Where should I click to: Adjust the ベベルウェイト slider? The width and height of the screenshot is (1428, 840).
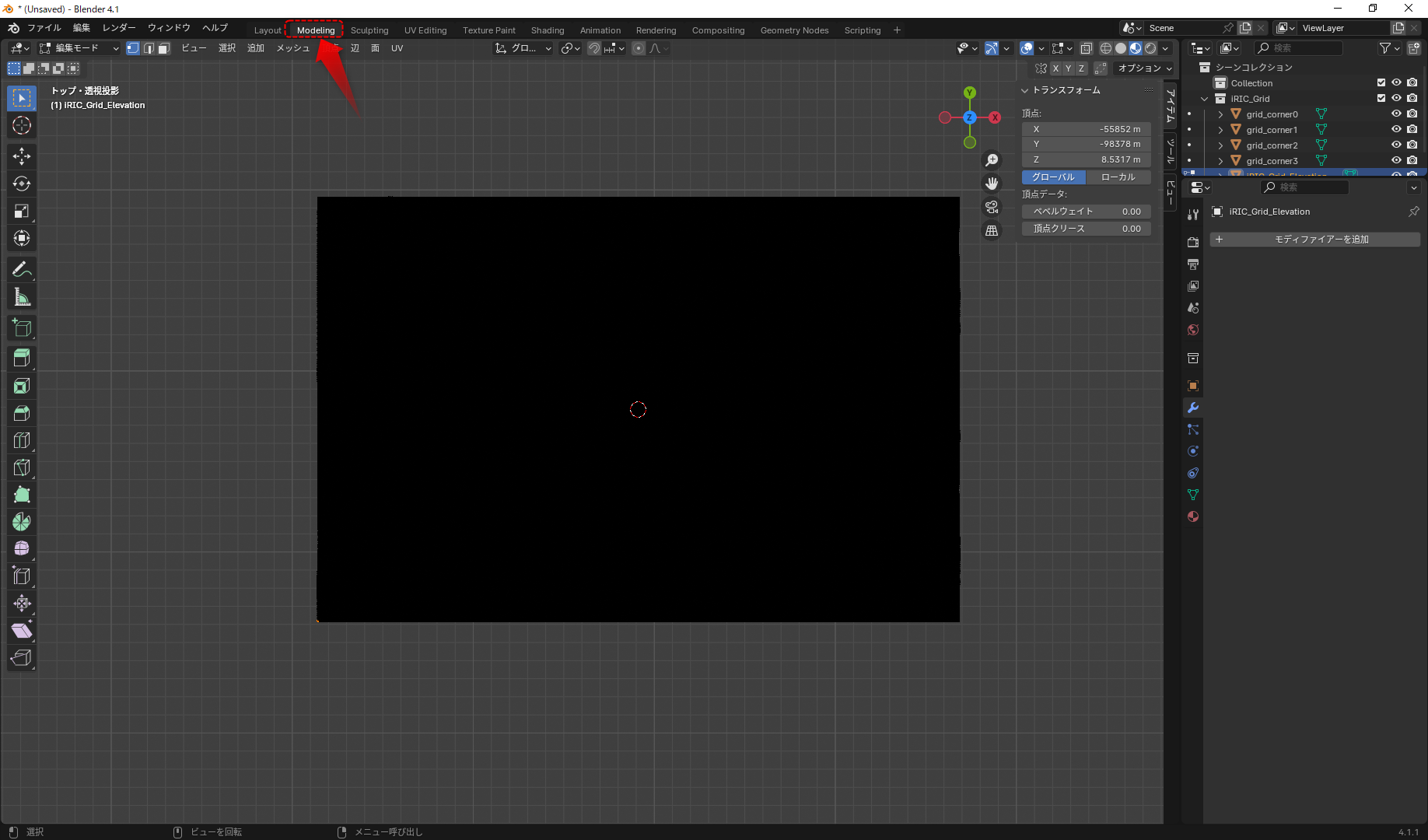pos(1087,212)
